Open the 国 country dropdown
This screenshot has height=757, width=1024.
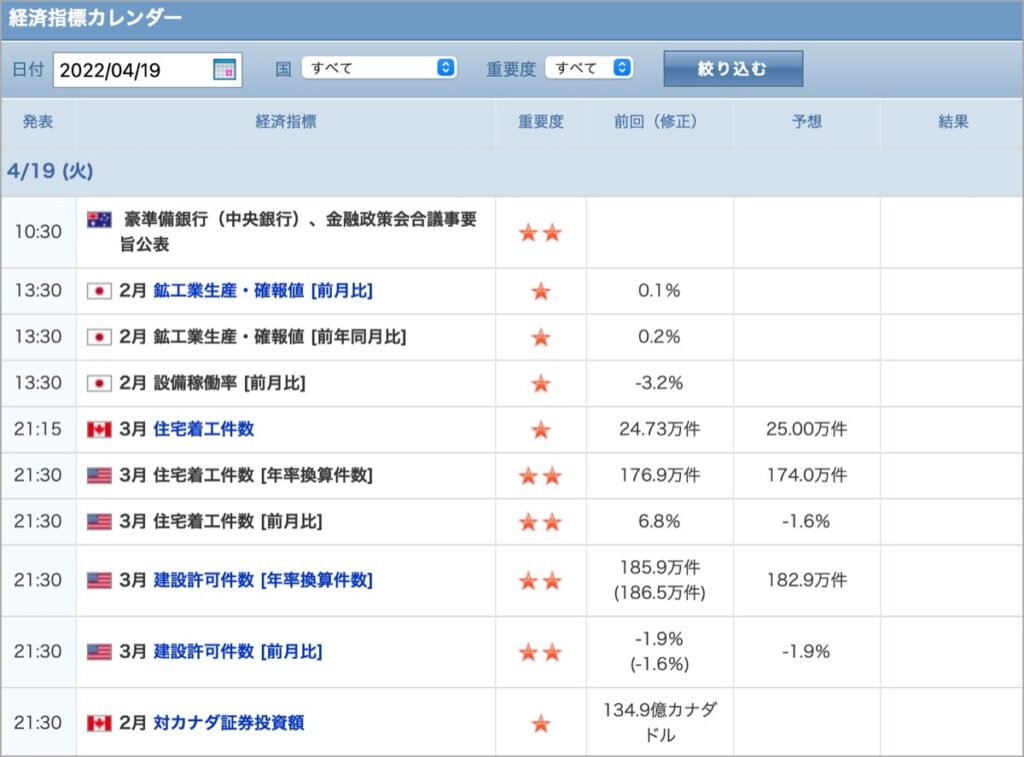pos(378,68)
